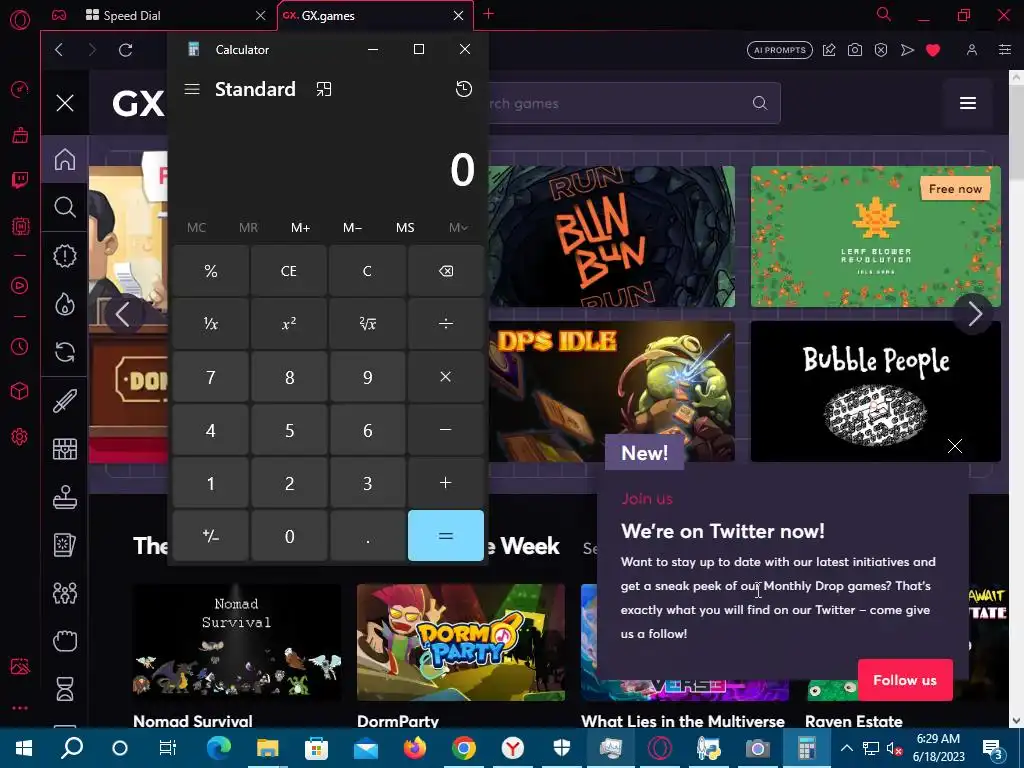Click the minus operator in Calculator

445,430
